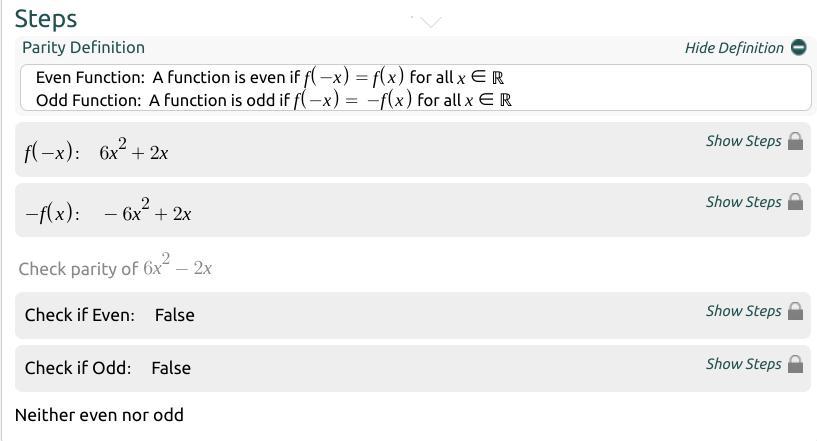
Task: Click the Steps heading
Action: coord(46,19)
